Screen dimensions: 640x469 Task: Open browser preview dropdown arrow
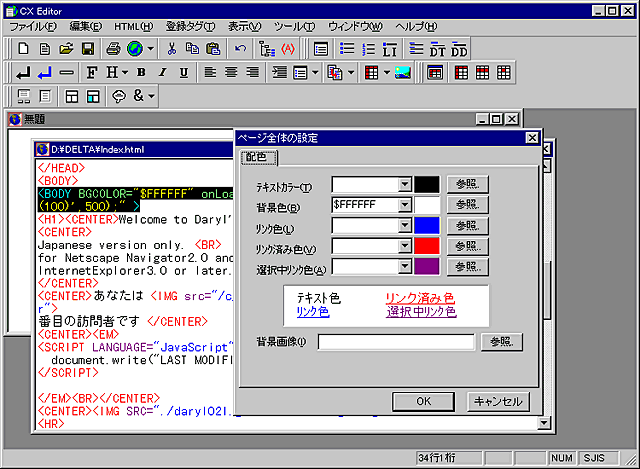[151, 49]
